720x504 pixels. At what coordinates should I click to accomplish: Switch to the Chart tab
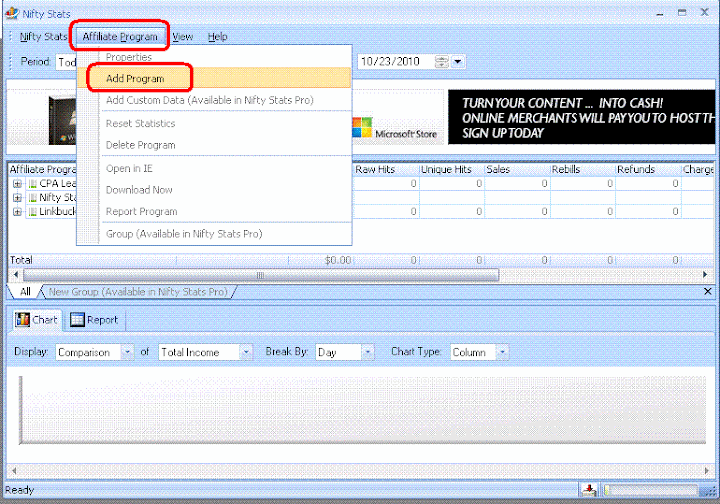pos(37,319)
